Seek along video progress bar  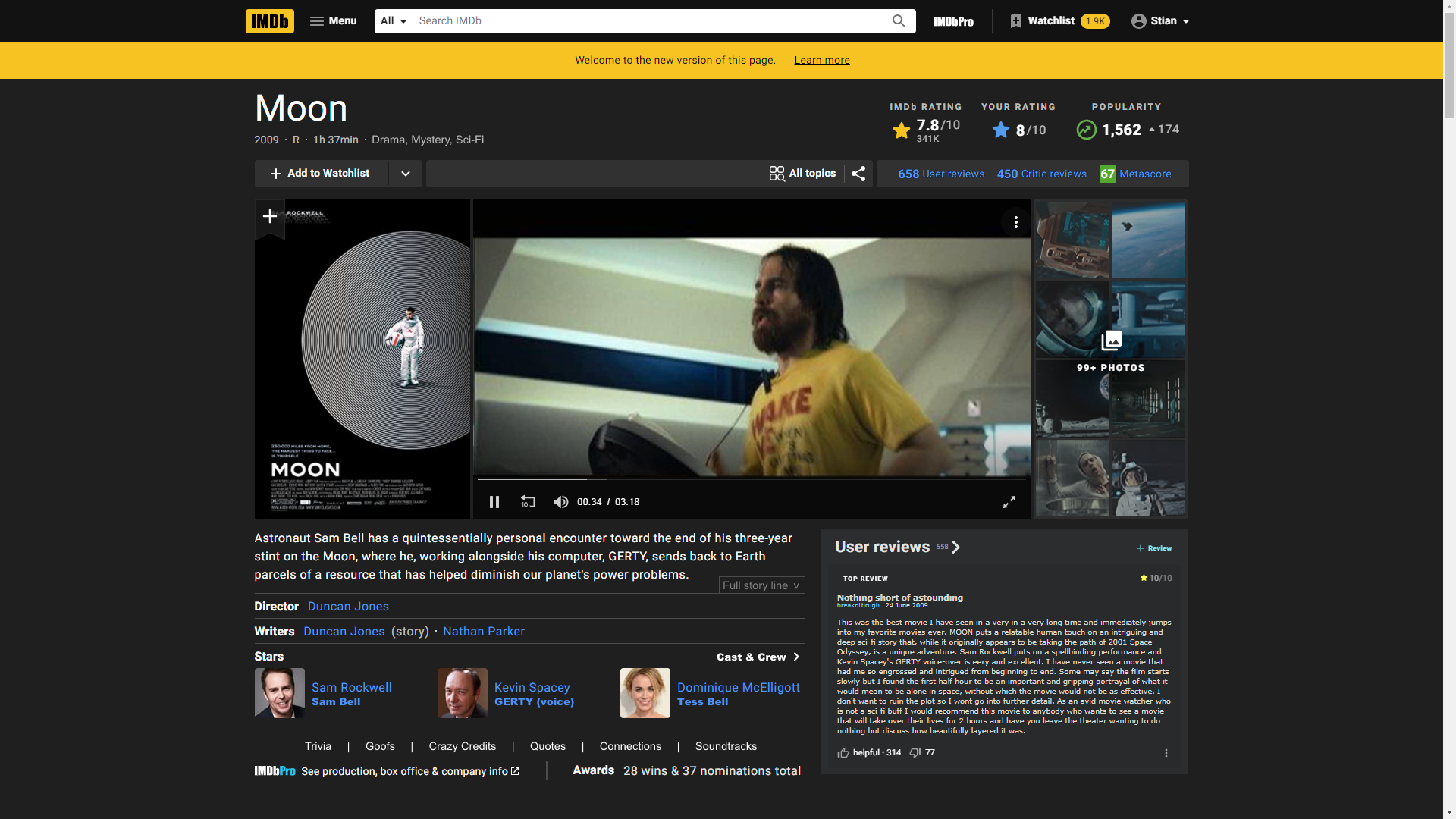point(751,479)
